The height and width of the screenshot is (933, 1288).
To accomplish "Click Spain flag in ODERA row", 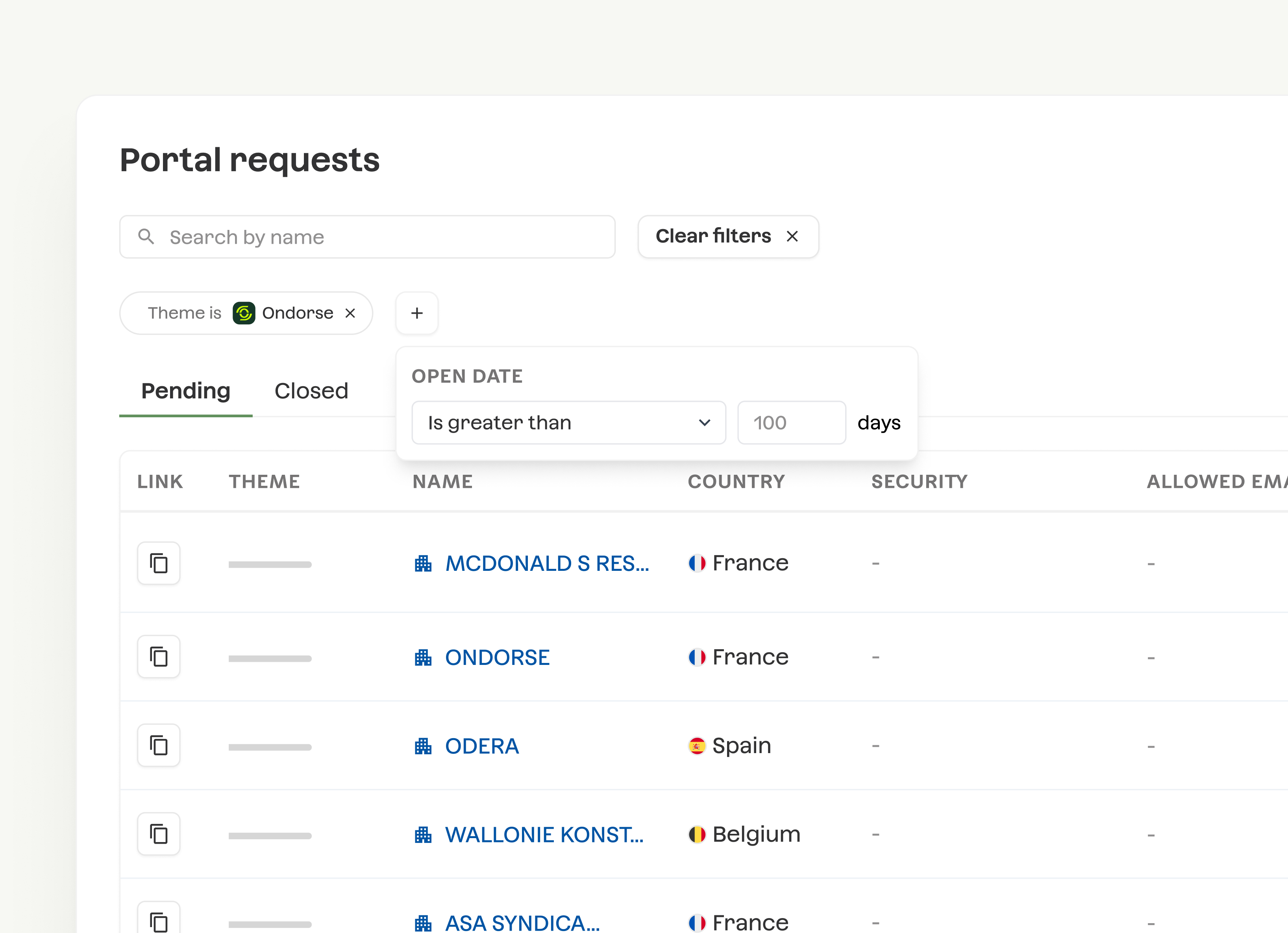I will 697,746.
